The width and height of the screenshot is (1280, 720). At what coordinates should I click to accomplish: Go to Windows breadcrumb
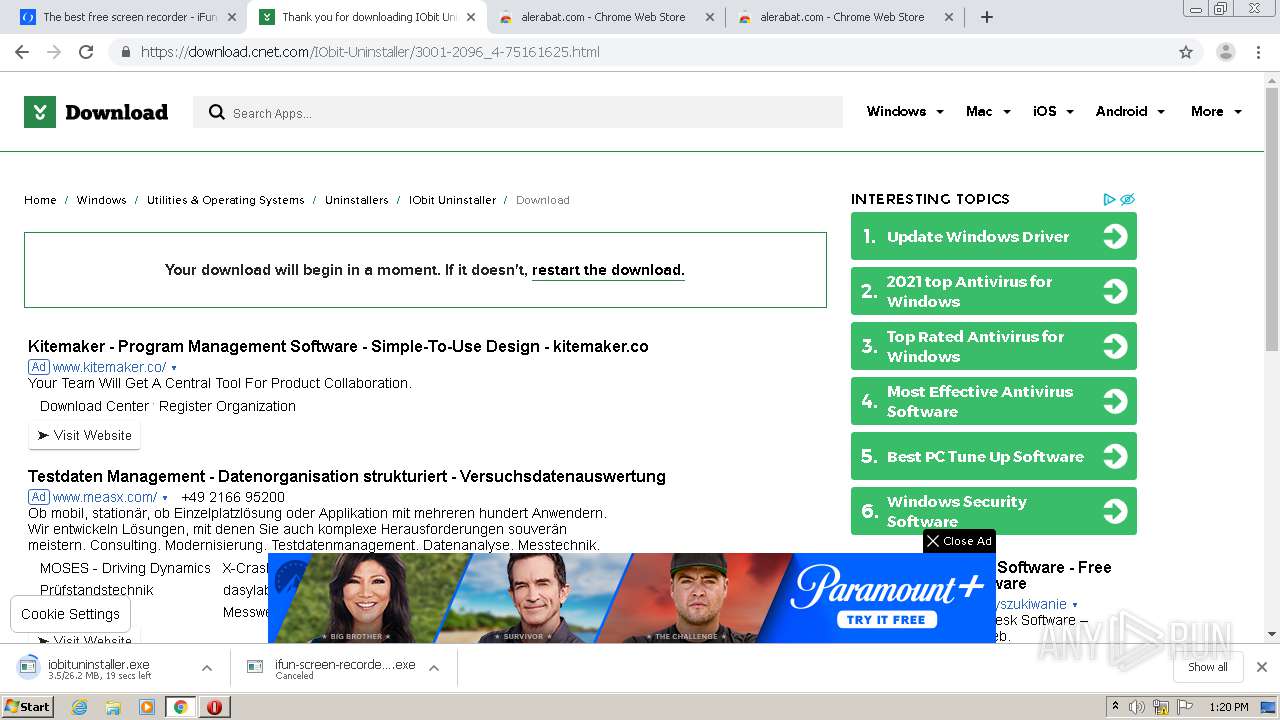(101, 200)
